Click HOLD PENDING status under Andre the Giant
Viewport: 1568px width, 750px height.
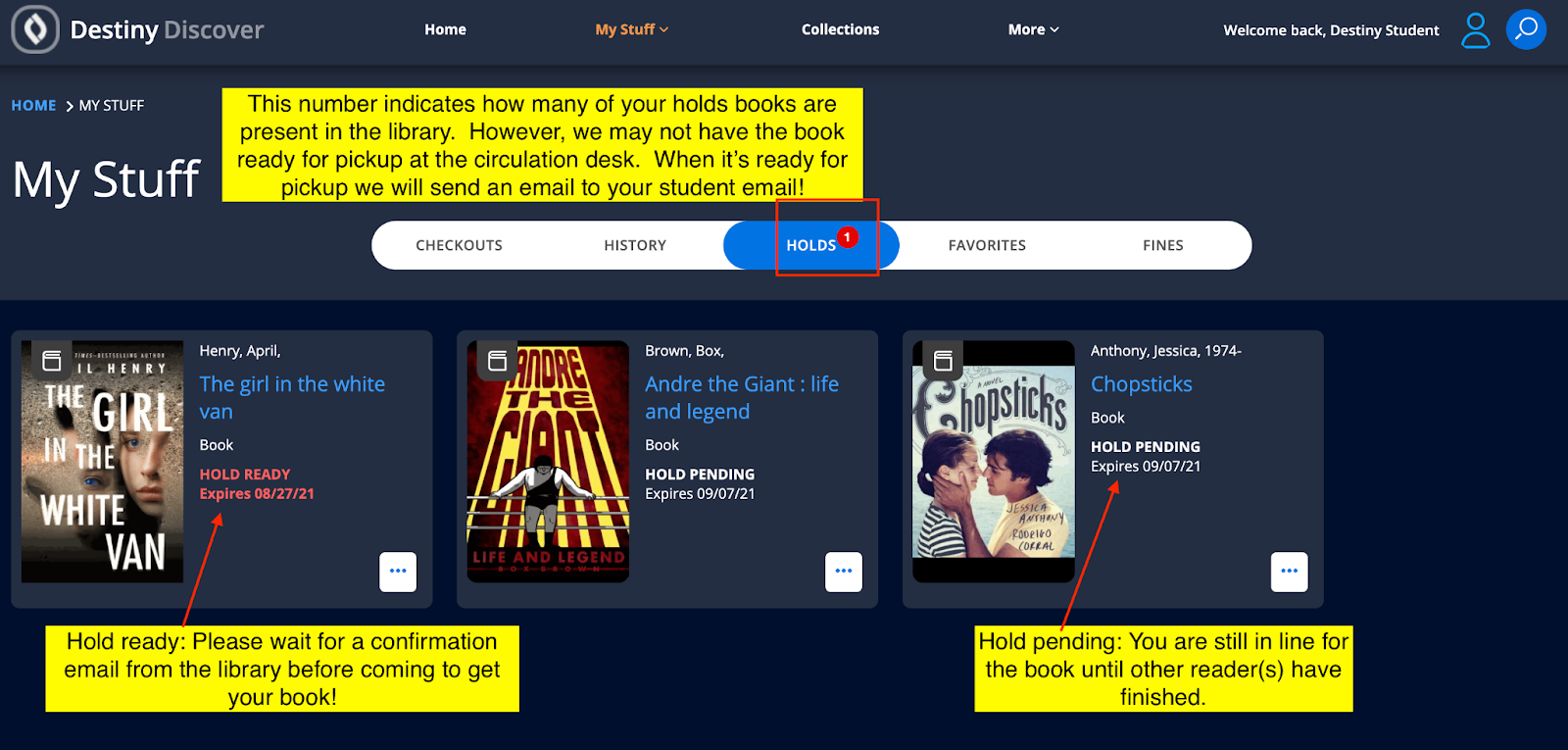pos(700,475)
